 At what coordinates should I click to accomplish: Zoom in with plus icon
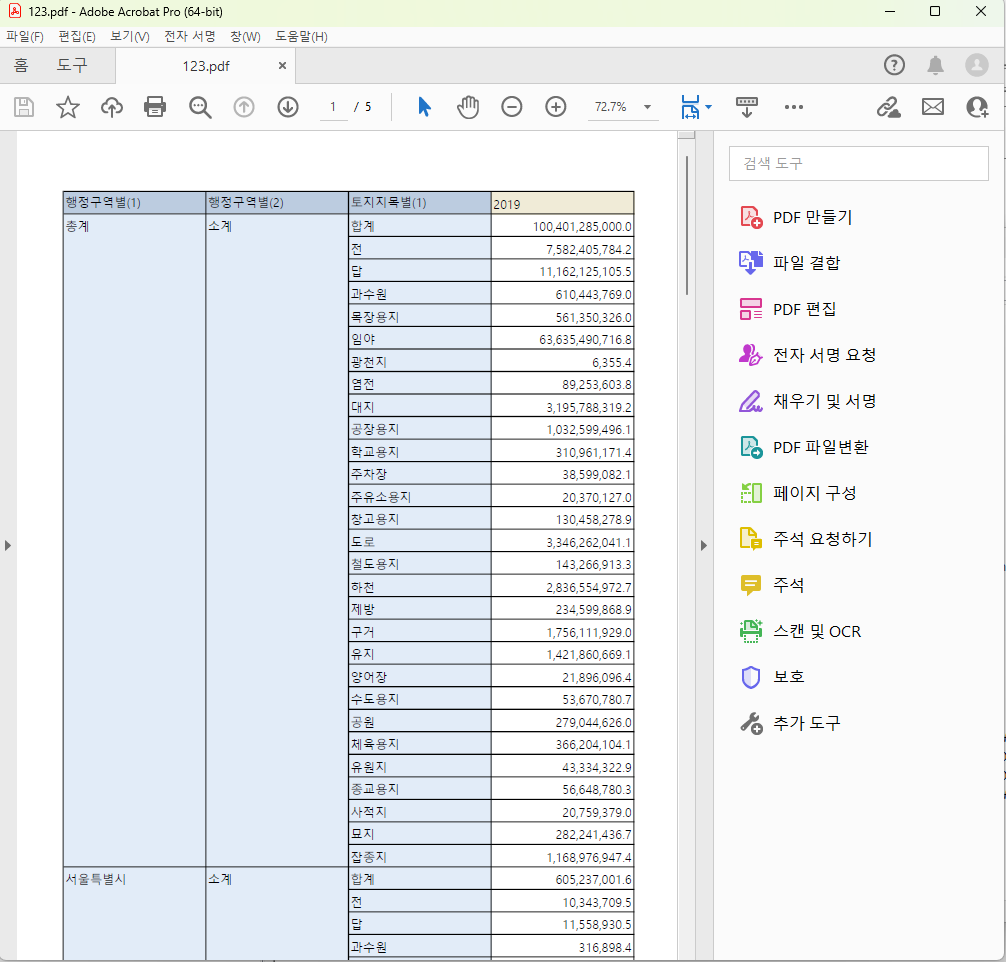click(x=556, y=107)
